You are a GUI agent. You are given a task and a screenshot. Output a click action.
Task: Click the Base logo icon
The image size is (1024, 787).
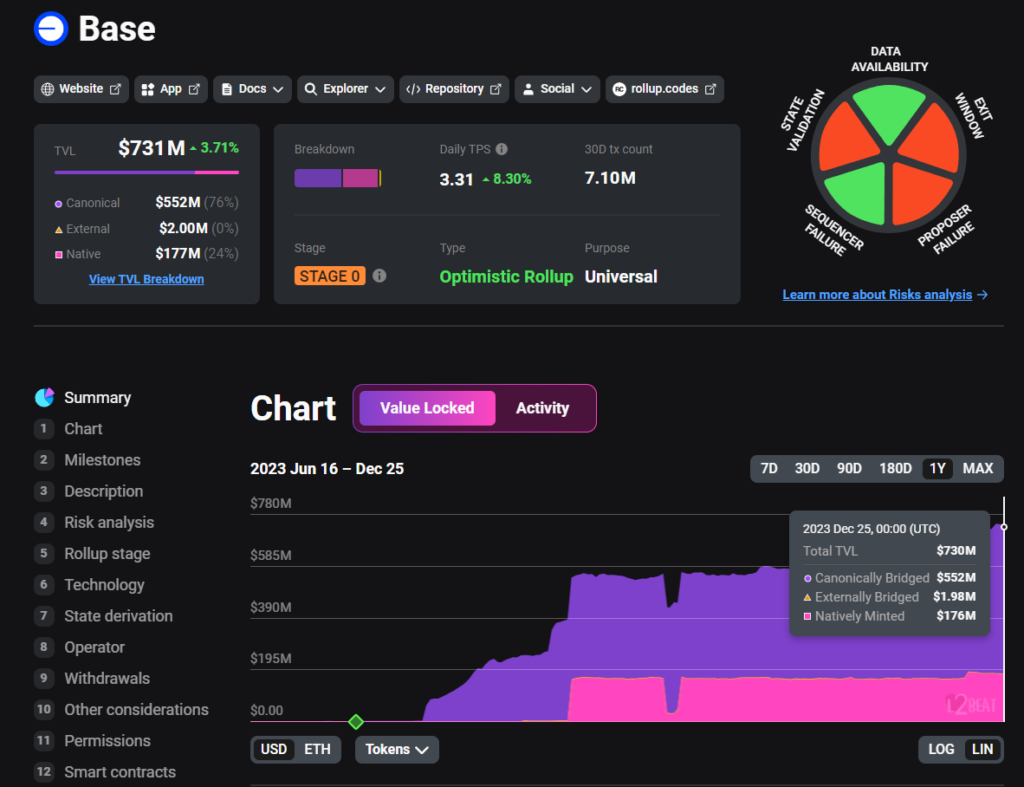point(51,29)
